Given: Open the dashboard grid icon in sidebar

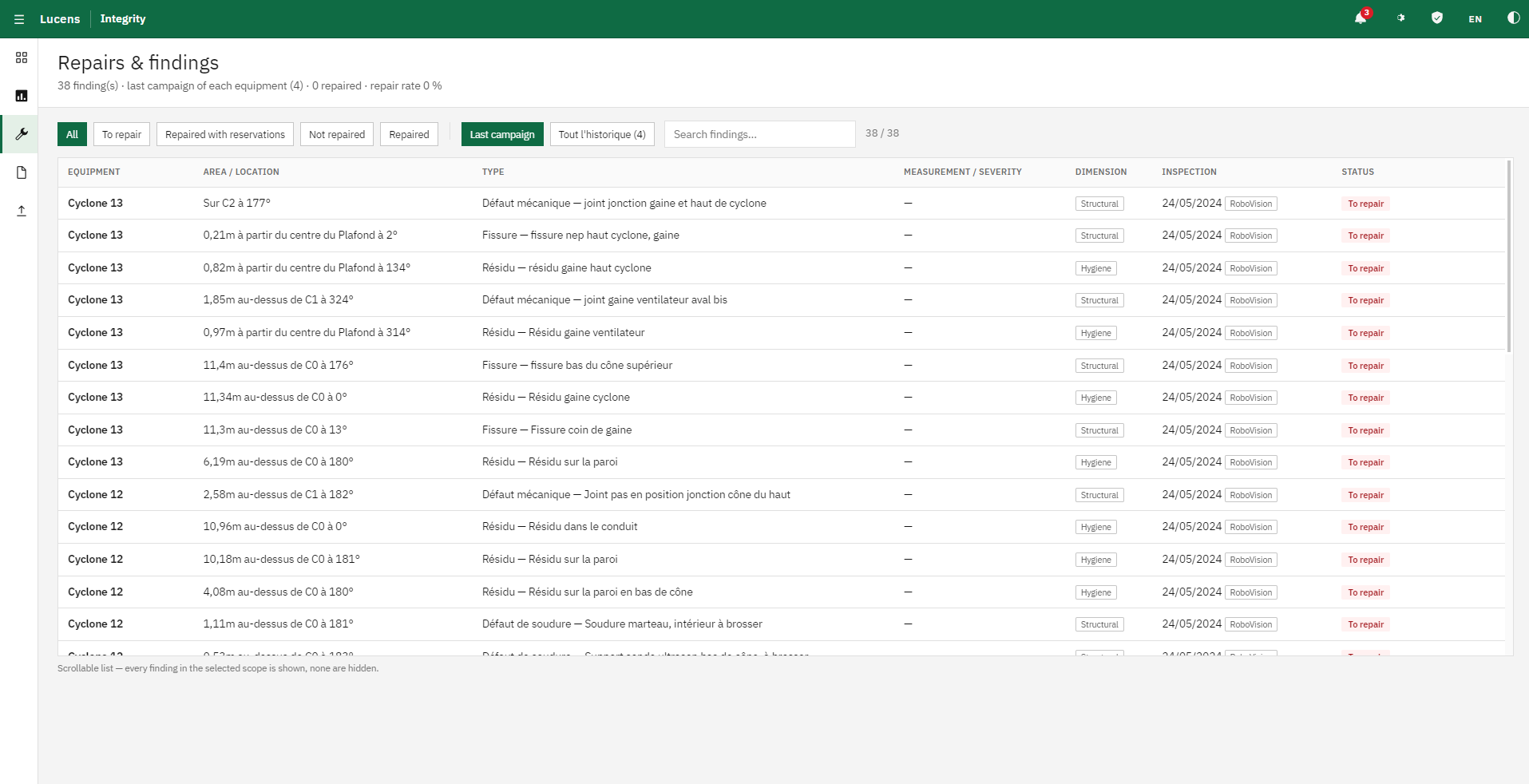Looking at the screenshot, I should [x=22, y=57].
